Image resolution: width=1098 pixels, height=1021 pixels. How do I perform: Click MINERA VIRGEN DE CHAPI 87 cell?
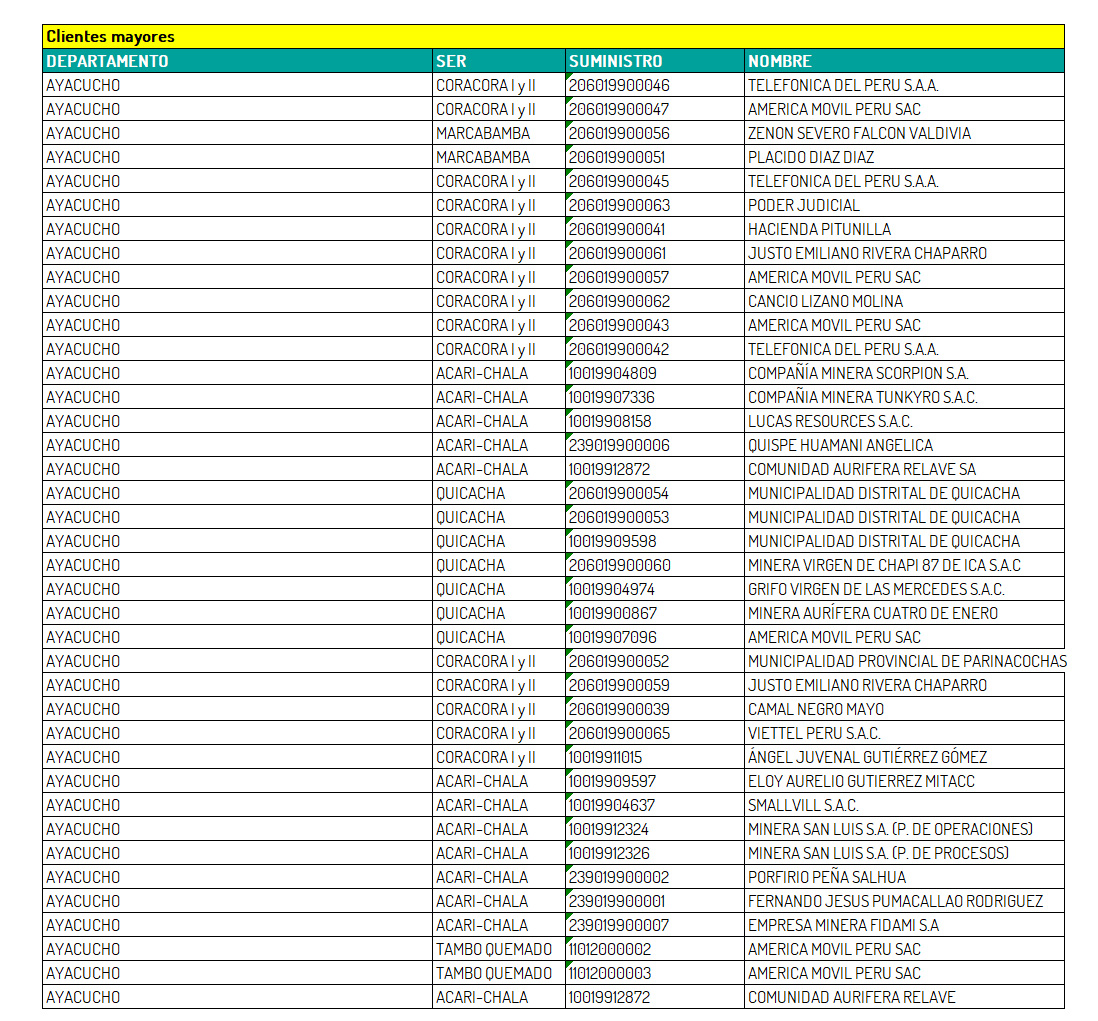[x=904, y=565]
